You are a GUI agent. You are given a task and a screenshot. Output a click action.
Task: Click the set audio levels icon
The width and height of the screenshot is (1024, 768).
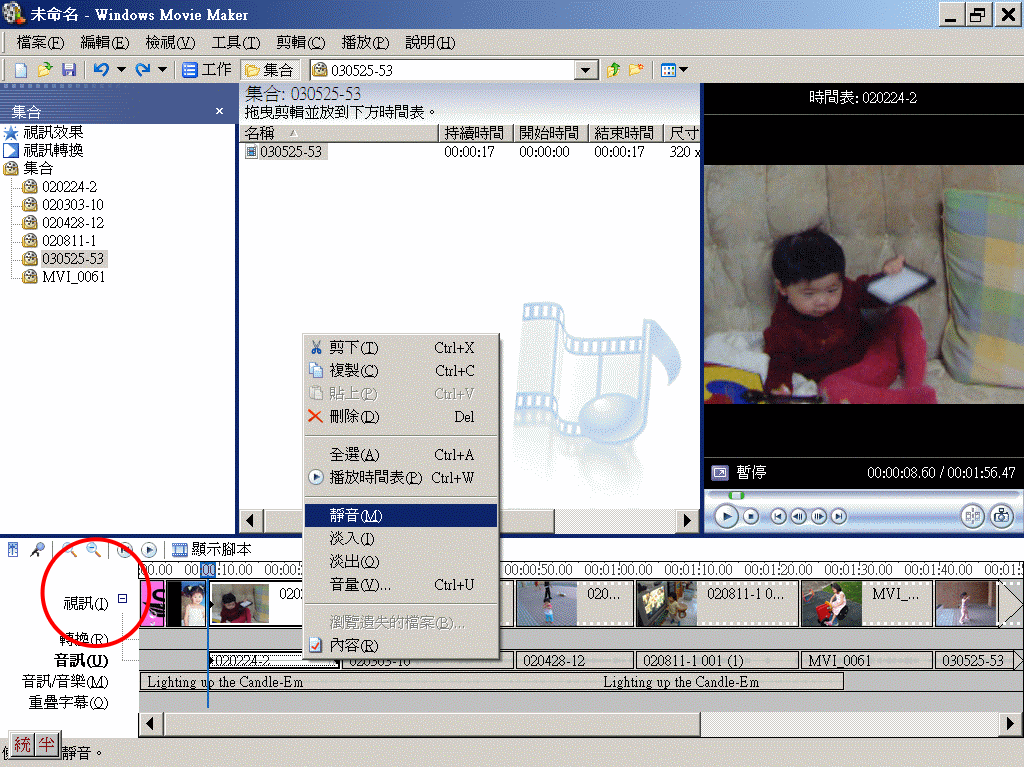[x=13, y=549]
